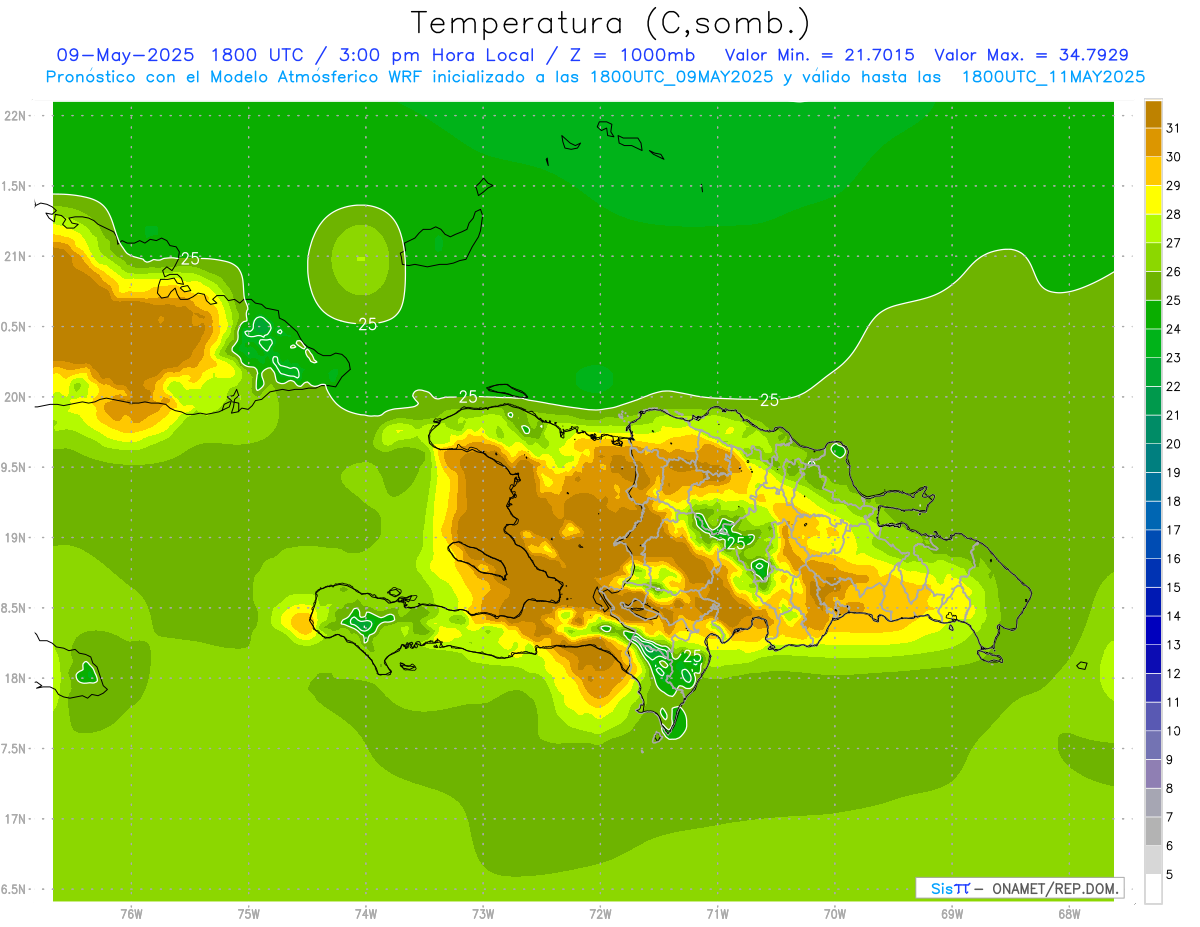Click the brown swatch above legend value 31
The width and height of the screenshot is (1200, 927).
point(1153,114)
